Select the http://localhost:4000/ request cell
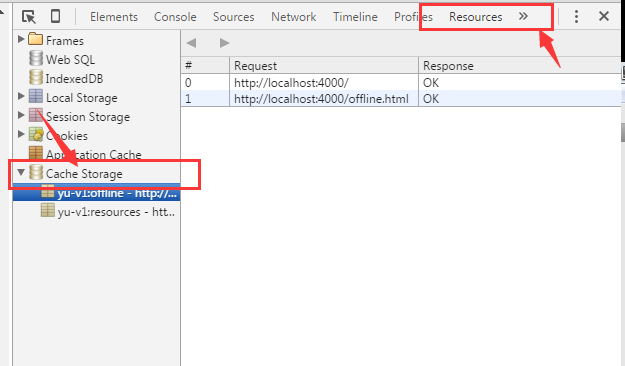The height and width of the screenshot is (366, 625). [x=324, y=83]
